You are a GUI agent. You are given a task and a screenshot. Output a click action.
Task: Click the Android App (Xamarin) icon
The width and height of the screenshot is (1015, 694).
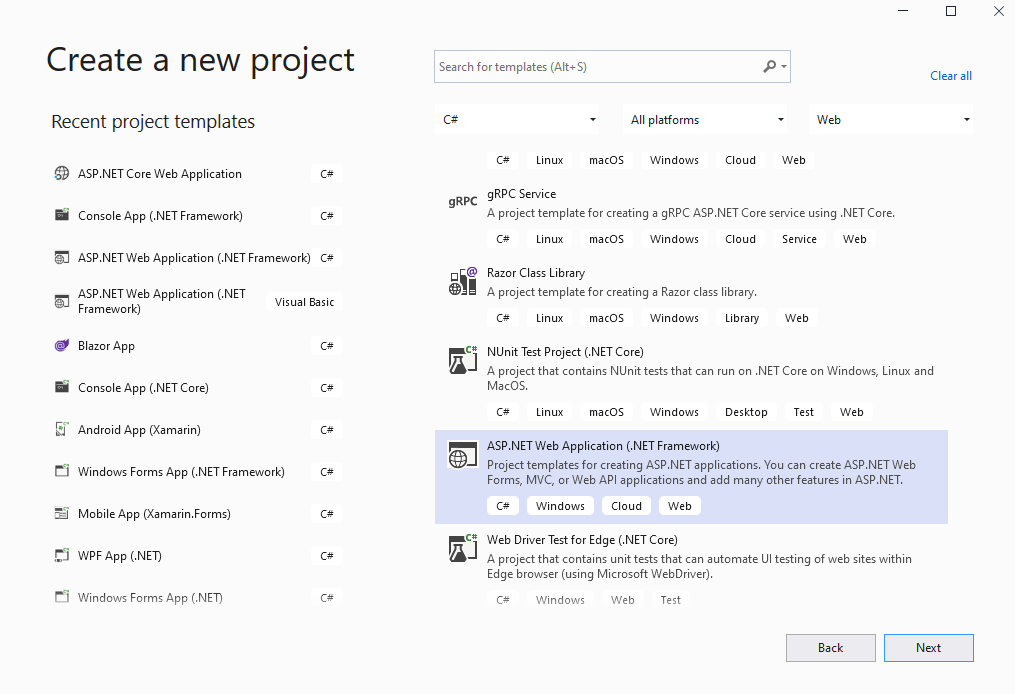pos(62,429)
